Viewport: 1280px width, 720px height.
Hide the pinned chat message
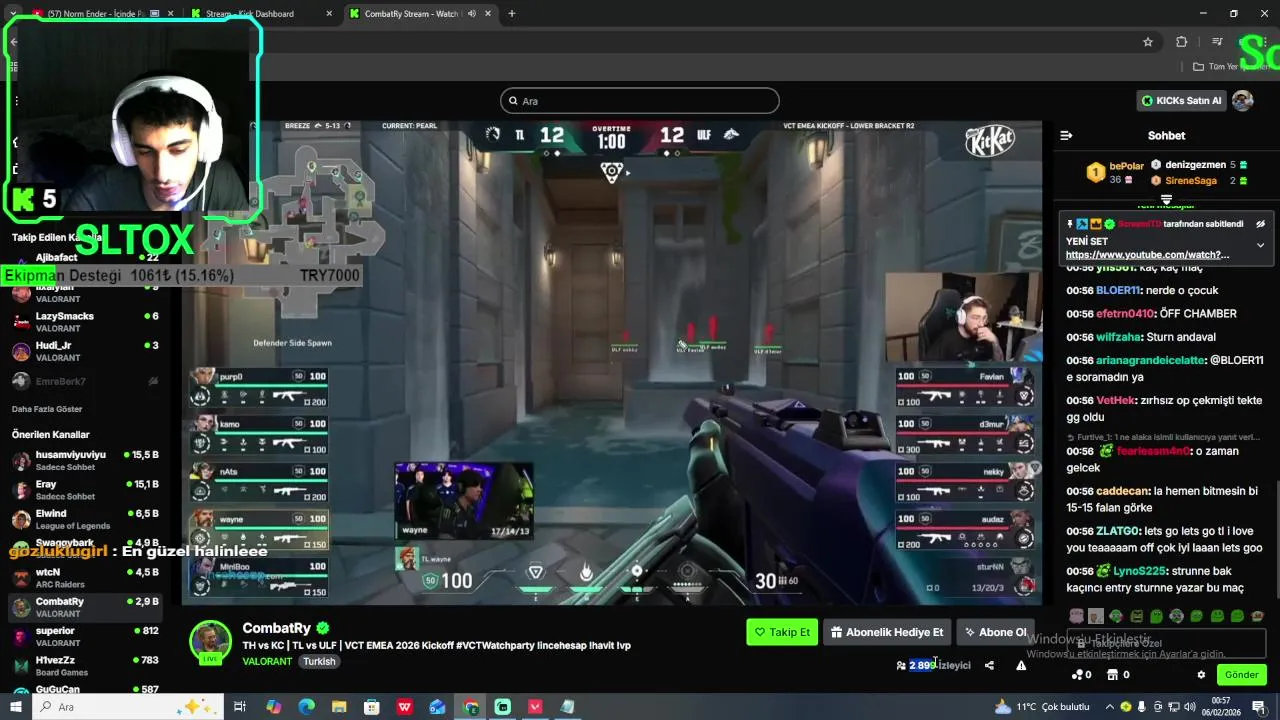1261,224
